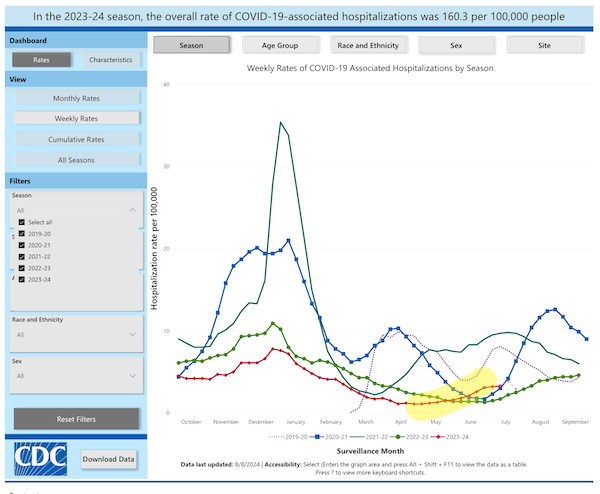Click the January label on the x-axis
600x494 pixels.
pyautogui.click(x=296, y=422)
